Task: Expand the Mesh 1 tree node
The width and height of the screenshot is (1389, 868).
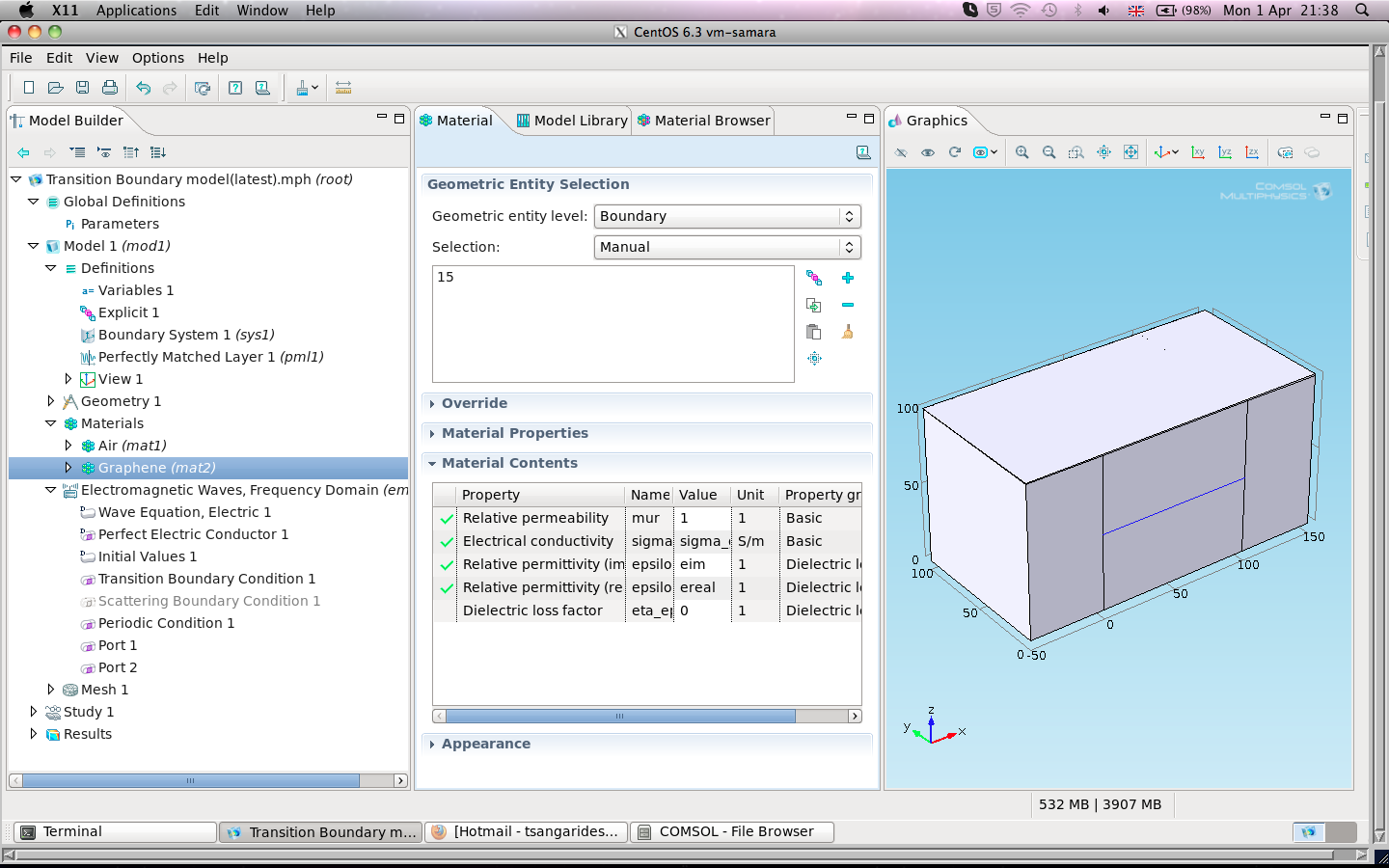Action: click(x=51, y=690)
